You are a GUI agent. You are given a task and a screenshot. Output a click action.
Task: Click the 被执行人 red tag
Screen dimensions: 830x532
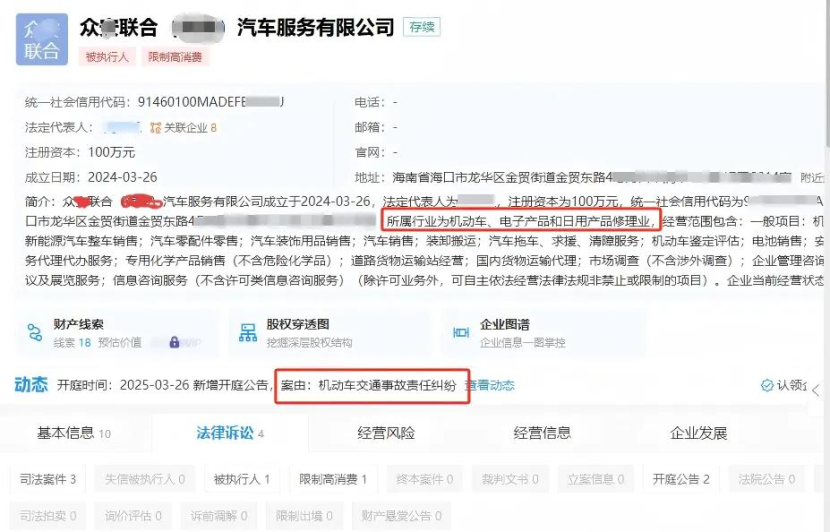107,57
